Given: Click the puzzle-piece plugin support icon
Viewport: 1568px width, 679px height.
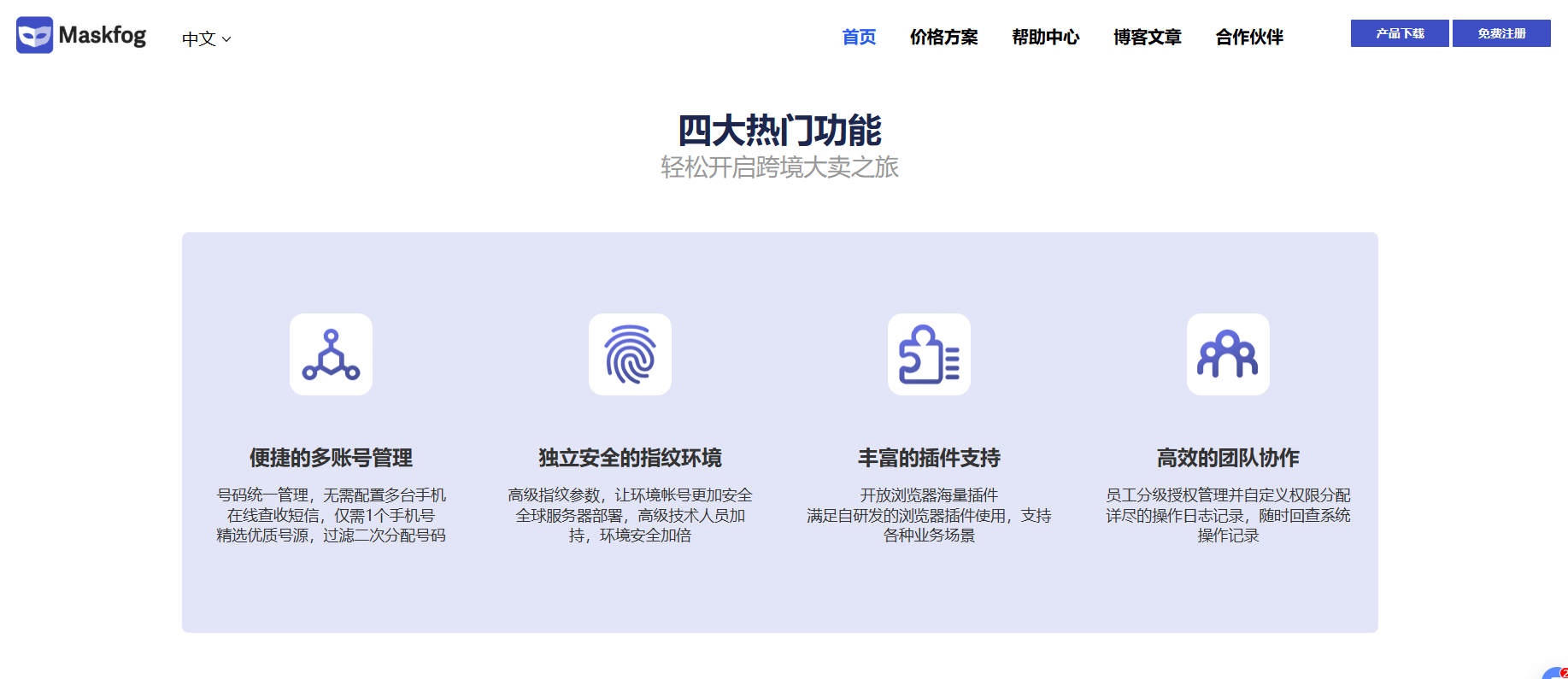Looking at the screenshot, I should 929,354.
